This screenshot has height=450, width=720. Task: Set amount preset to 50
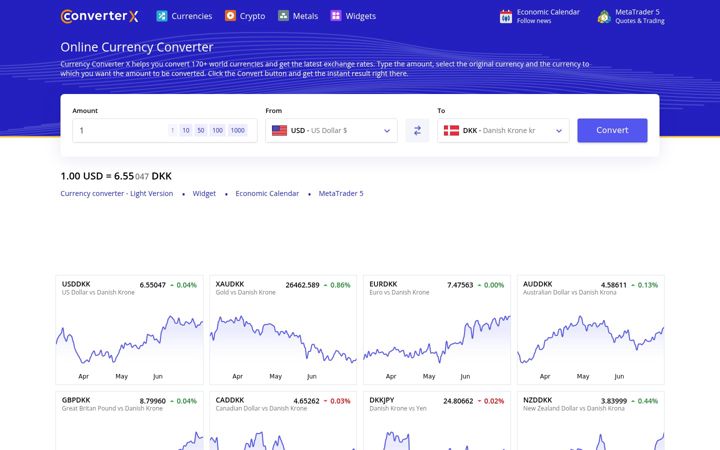coord(201,130)
